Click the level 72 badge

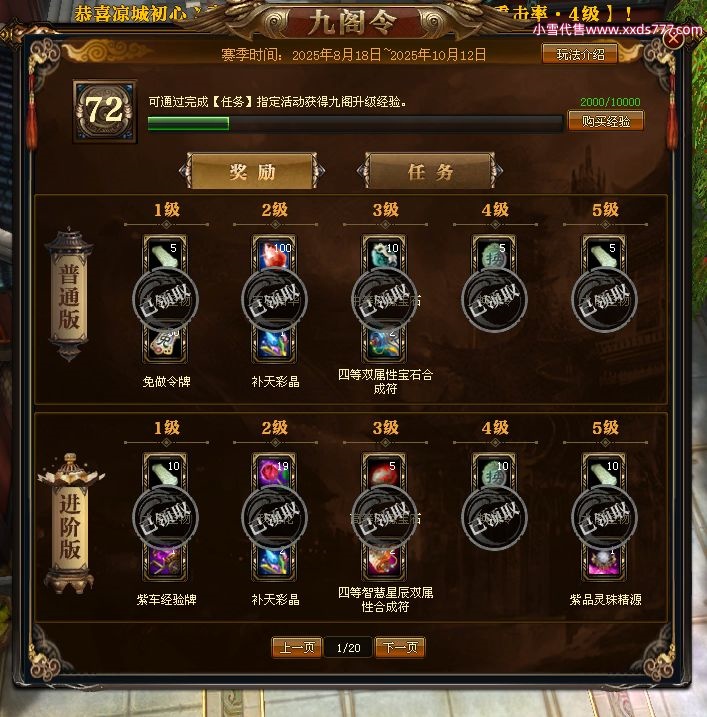click(105, 111)
